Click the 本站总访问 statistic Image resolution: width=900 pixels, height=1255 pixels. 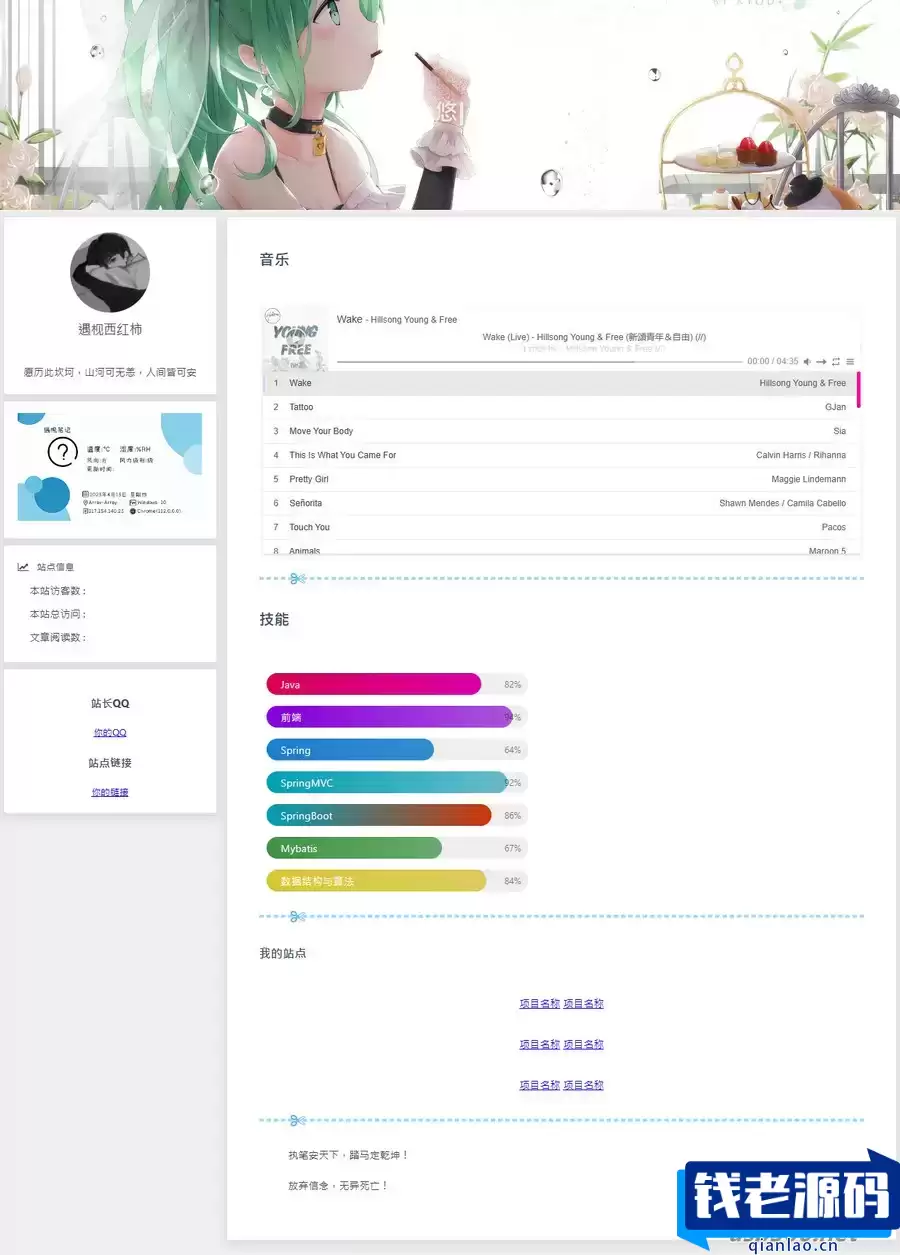pyautogui.click(x=58, y=614)
